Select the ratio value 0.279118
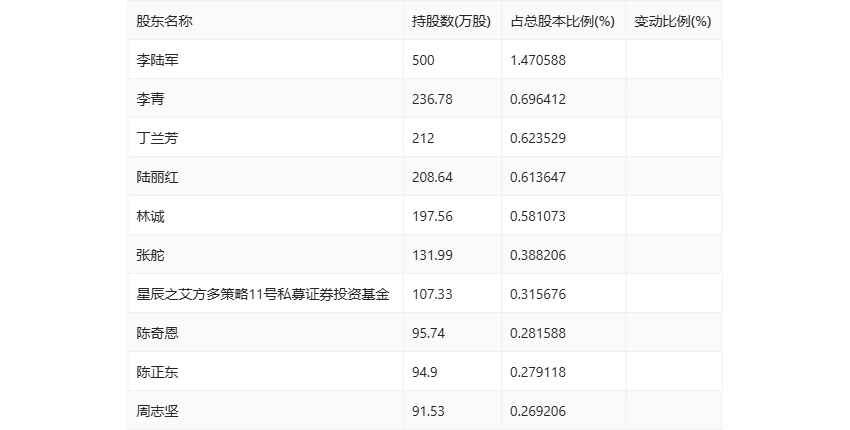This screenshot has height=430, width=850. click(538, 373)
